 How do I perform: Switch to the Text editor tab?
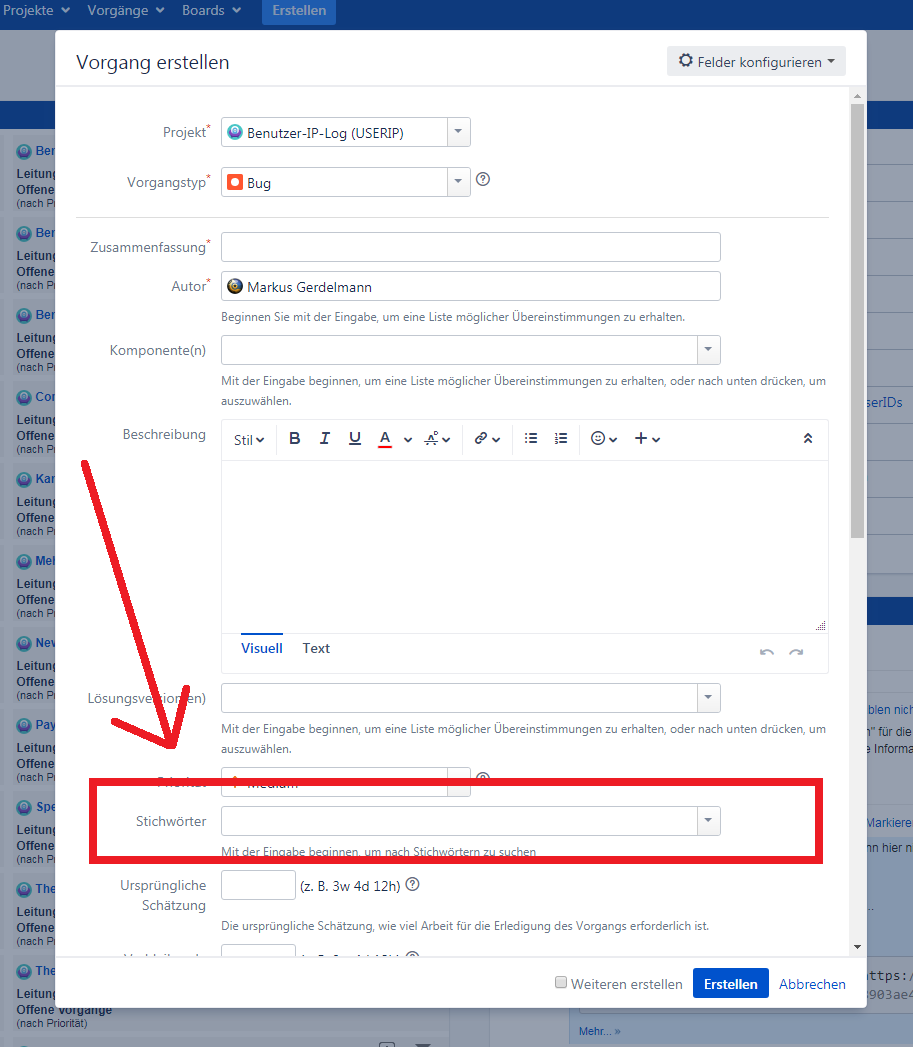coord(316,648)
